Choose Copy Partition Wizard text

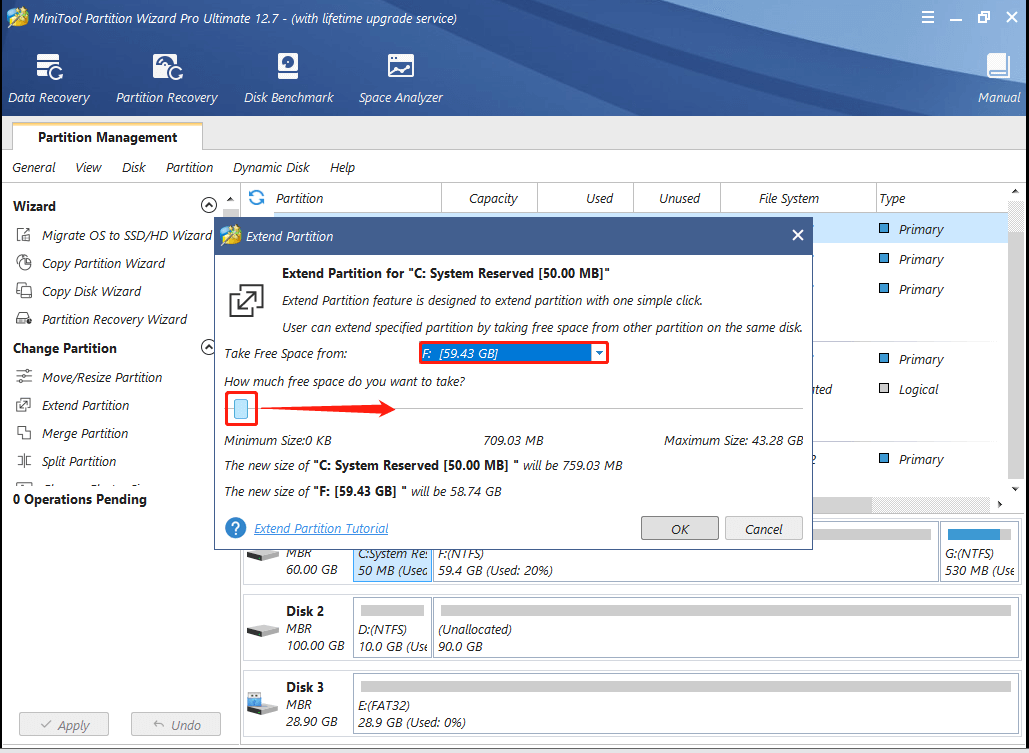(x=104, y=263)
